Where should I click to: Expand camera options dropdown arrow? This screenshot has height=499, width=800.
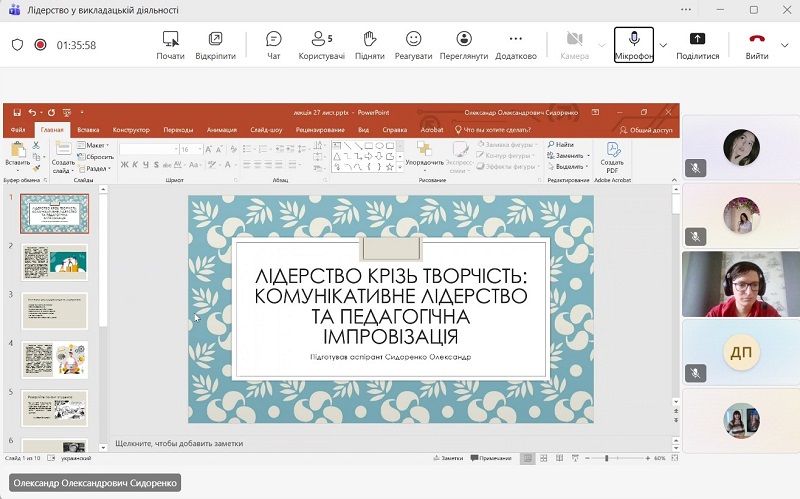(602, 45)
